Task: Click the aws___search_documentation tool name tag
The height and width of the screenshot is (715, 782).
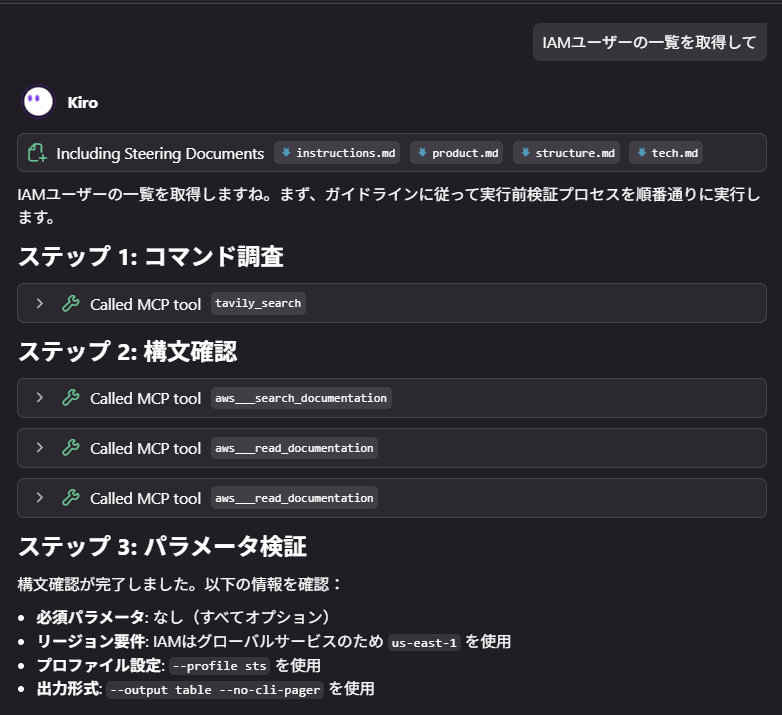Action: tap(301, 398)
